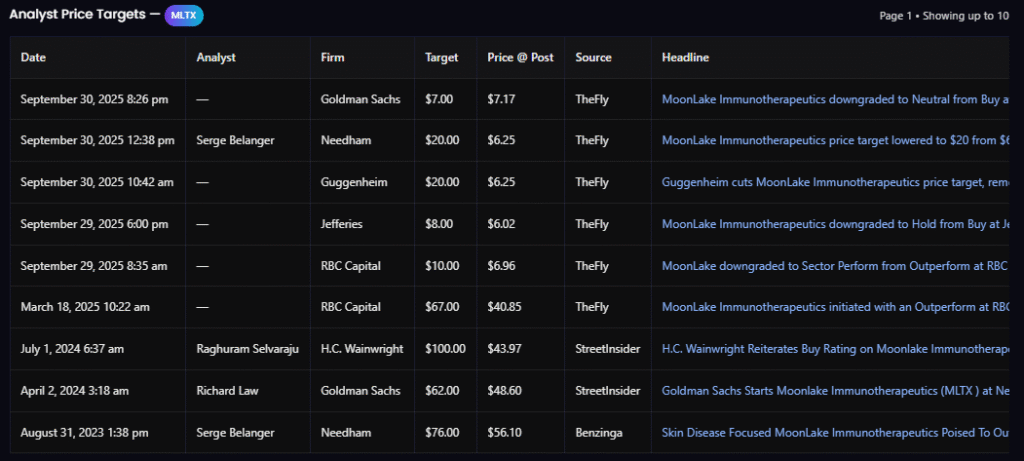The width and height of the screenshot is (1024, 461).
Task: Click the Analyst column header
Action: pos(216,58)
